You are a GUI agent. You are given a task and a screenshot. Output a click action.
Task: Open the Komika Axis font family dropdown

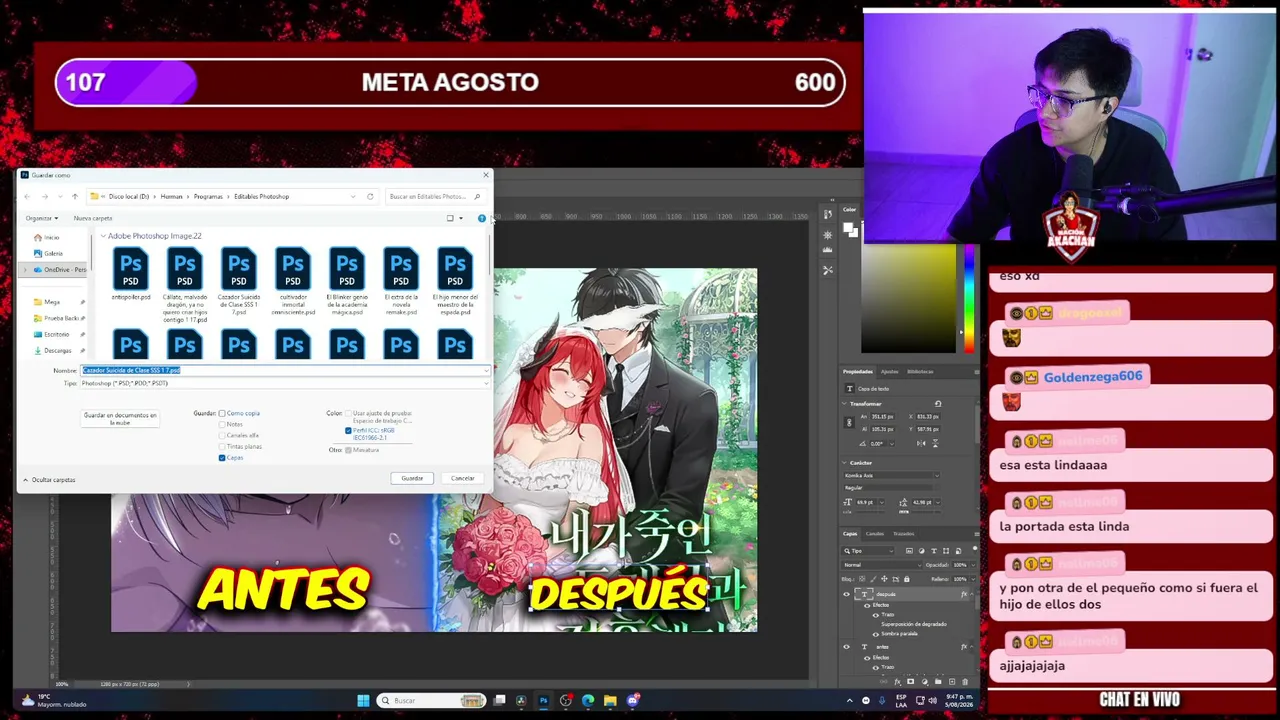pyautogui.click(x=891, y=476)
